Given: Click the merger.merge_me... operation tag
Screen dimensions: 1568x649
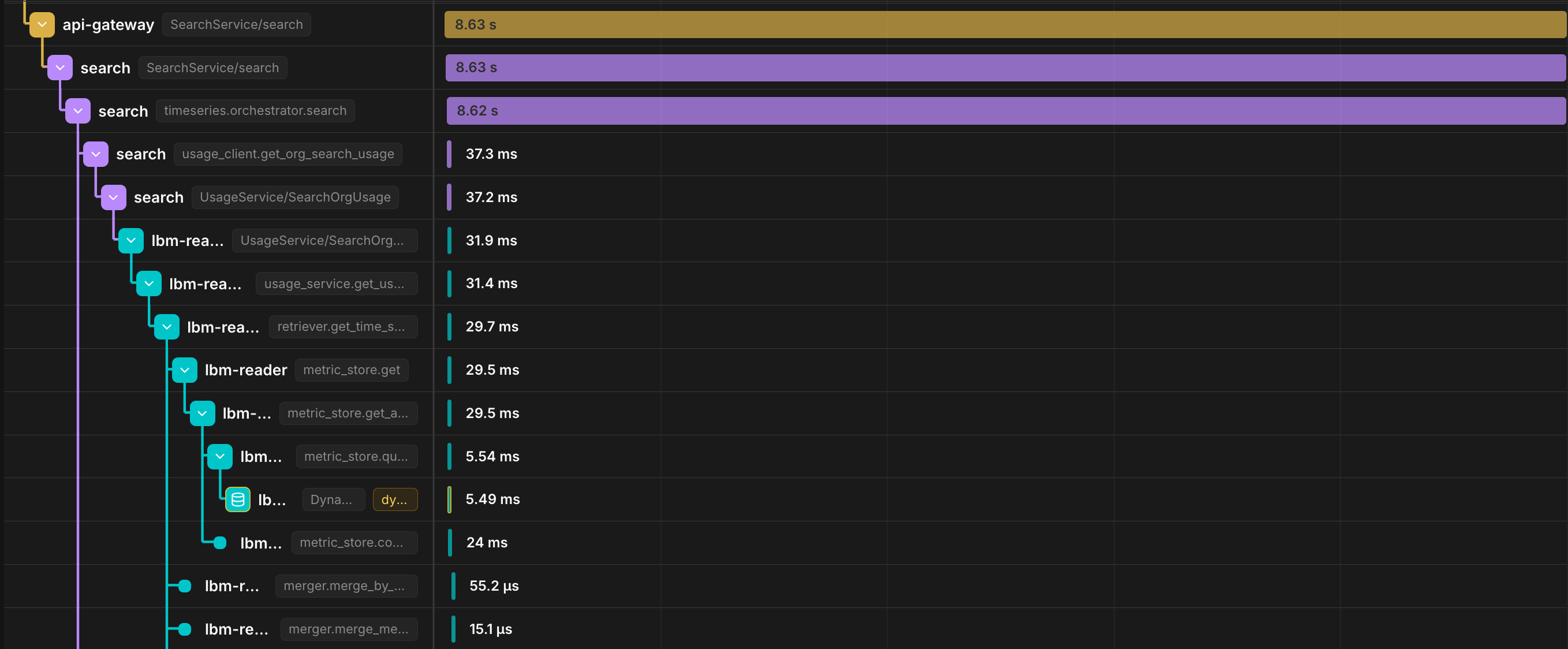Looking at the screenshot, I should (349, 629).
